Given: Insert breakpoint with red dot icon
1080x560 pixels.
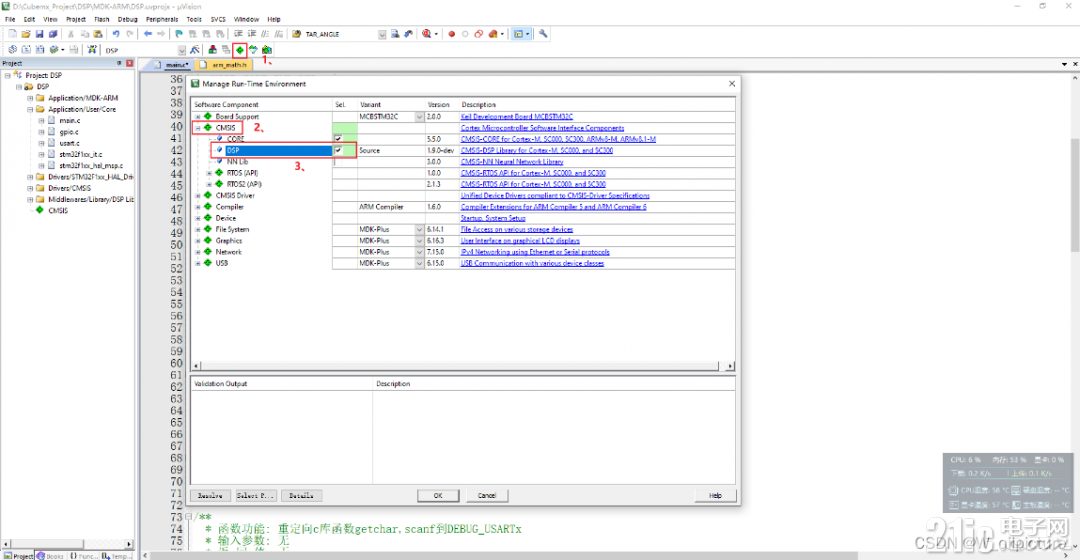Looking at the screenshot, I should (452, 34).
